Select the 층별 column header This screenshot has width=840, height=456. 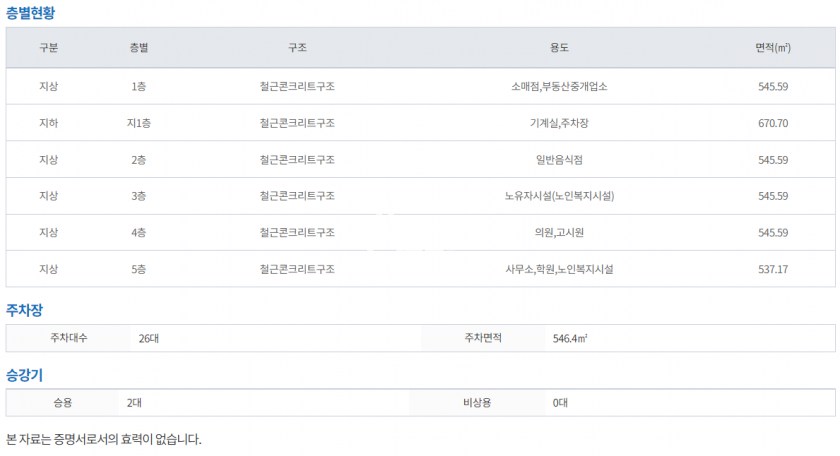[x=139, y=48]
